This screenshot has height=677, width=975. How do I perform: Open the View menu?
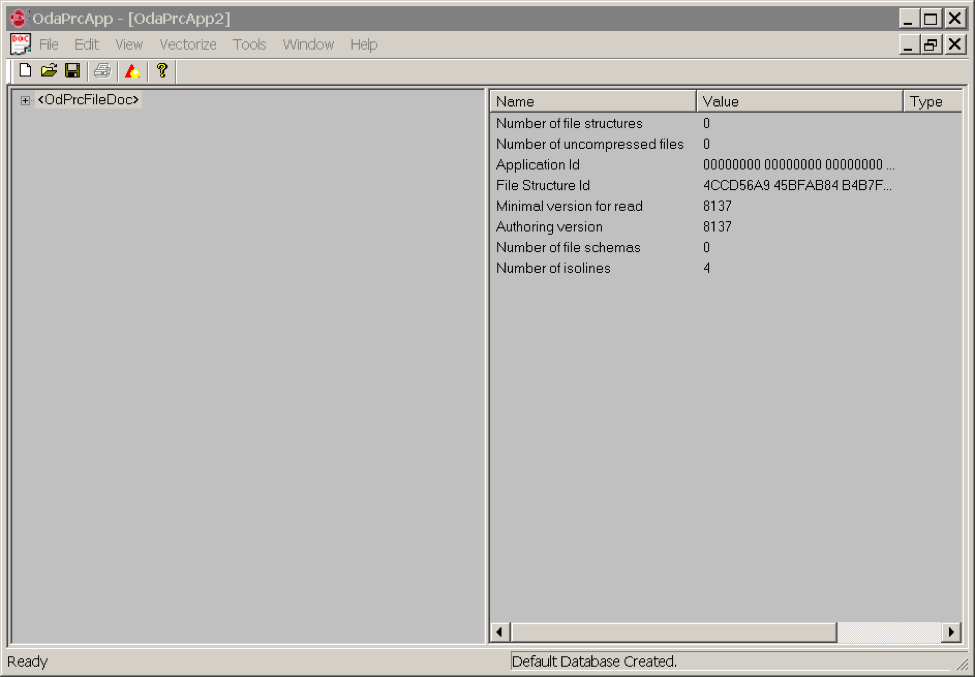coord(129,45)
